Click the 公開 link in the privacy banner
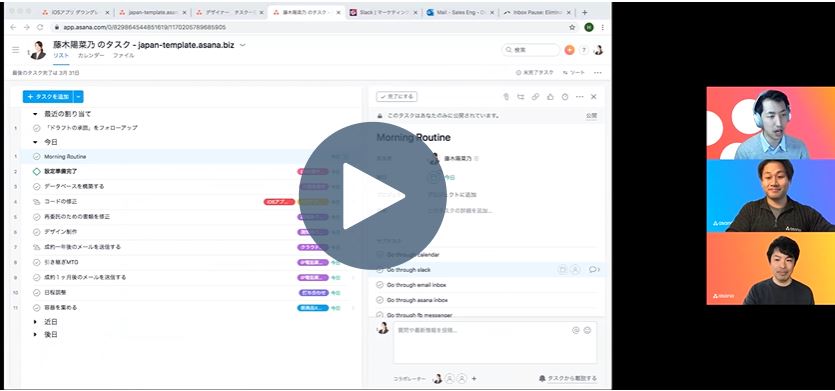Viewport: 835px width, 391px height. pos(591,115)
